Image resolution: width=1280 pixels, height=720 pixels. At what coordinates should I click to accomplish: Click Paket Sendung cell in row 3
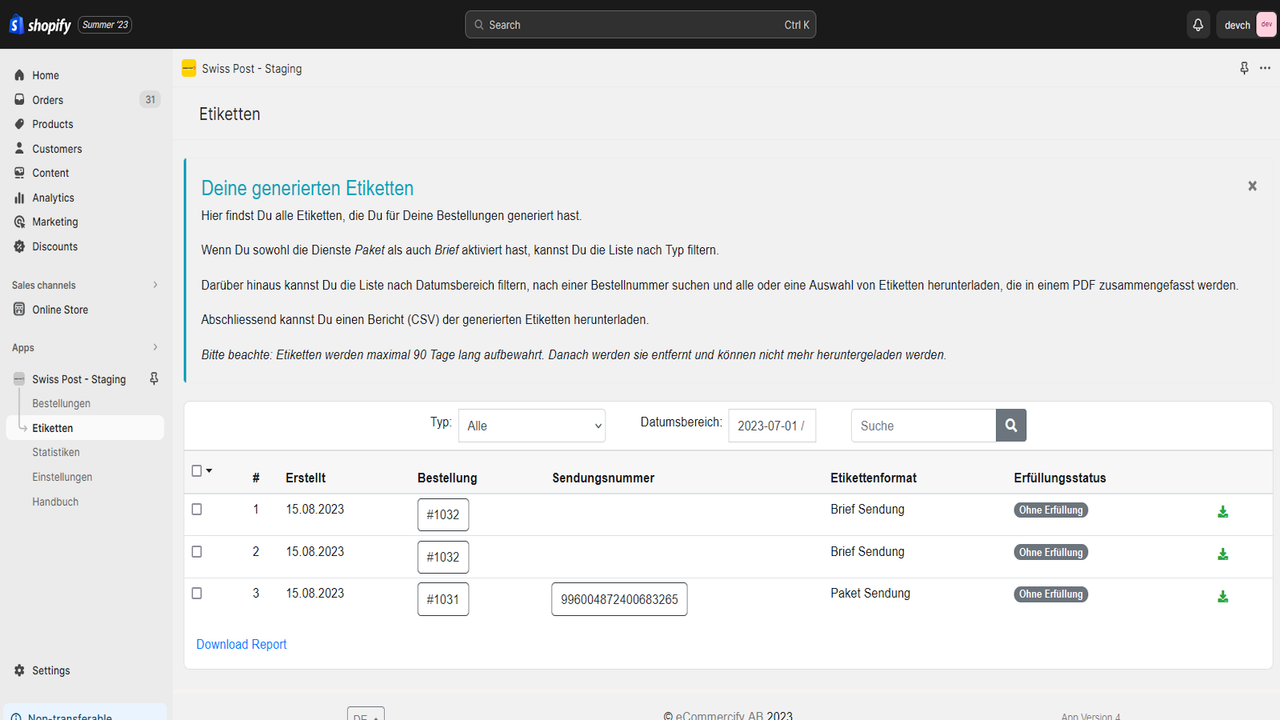(870, 593)
